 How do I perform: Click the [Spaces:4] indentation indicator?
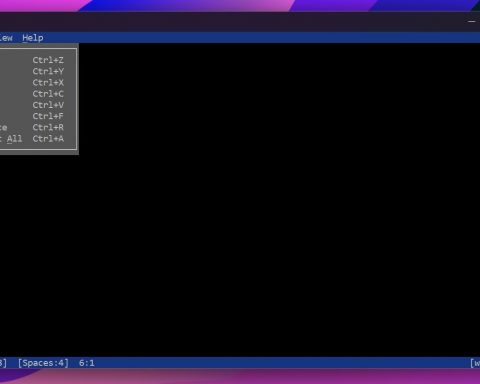(x=43, y=363)
